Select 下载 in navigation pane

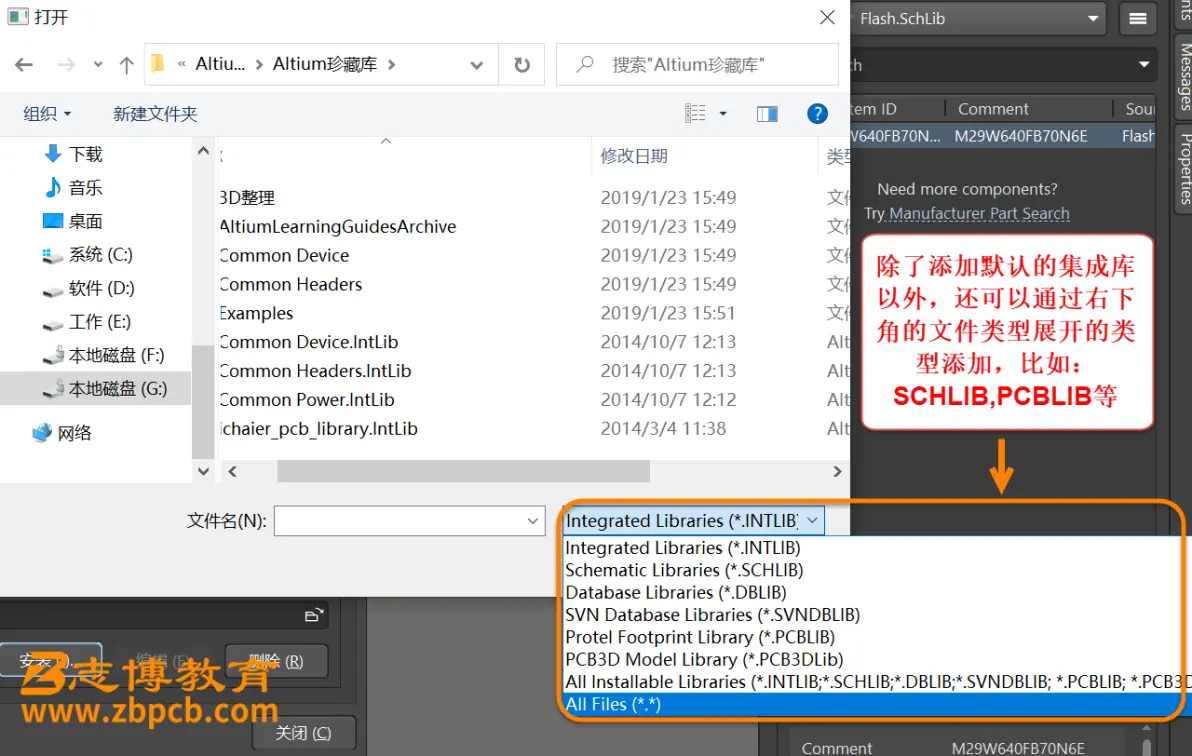point(85,154)
